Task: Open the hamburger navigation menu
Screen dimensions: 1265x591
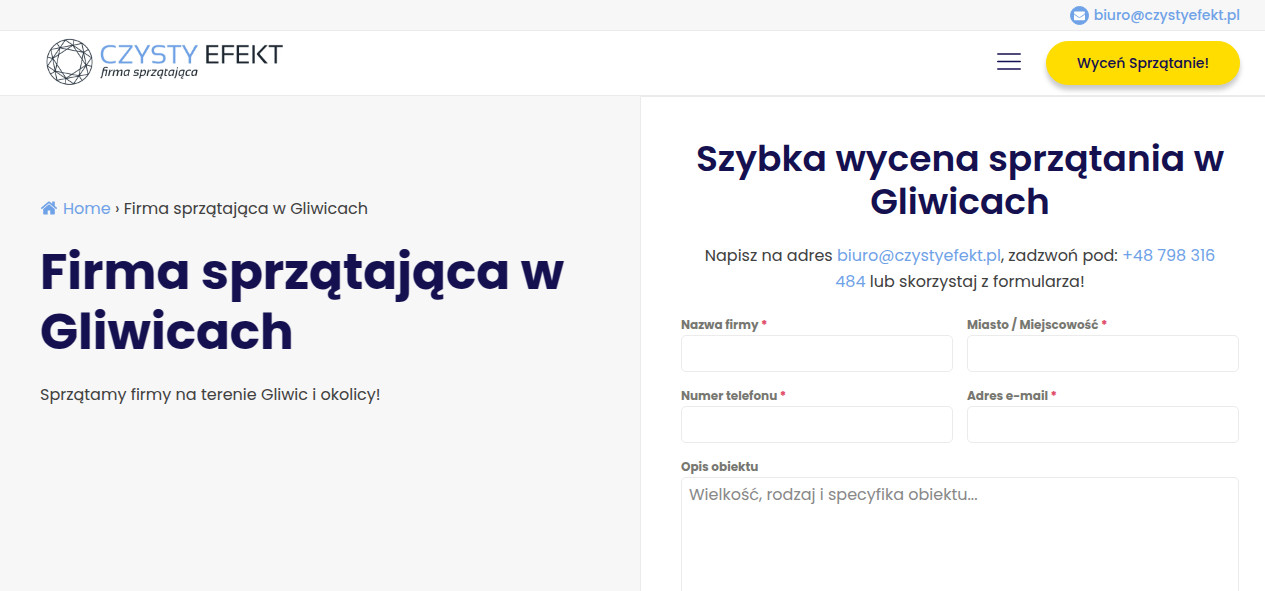Action: tap(1009, 62)
